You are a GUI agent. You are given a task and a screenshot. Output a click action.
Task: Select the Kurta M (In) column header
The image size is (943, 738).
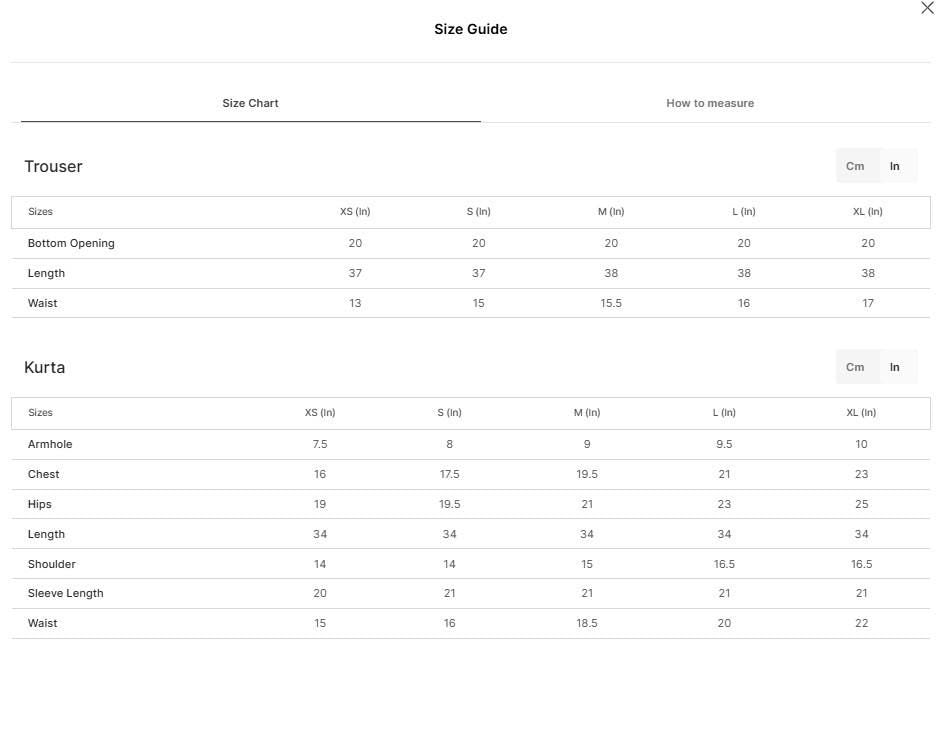(x=586, y=413)
